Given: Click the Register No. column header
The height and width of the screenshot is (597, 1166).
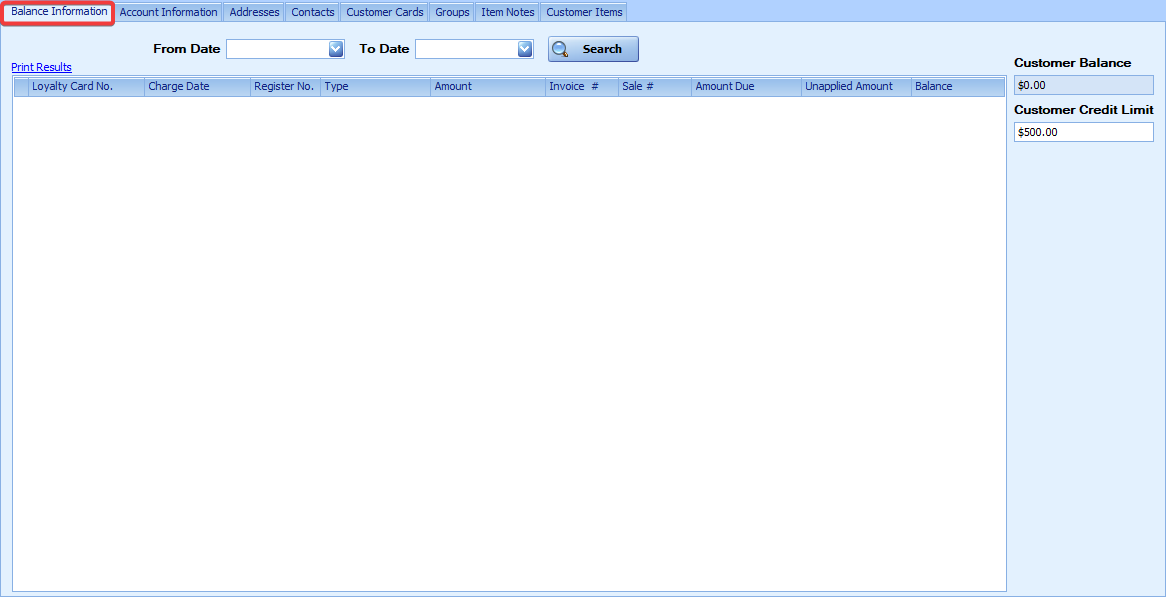Looking at the screenshot, I should pyautogui.click(x=284, y=87).
